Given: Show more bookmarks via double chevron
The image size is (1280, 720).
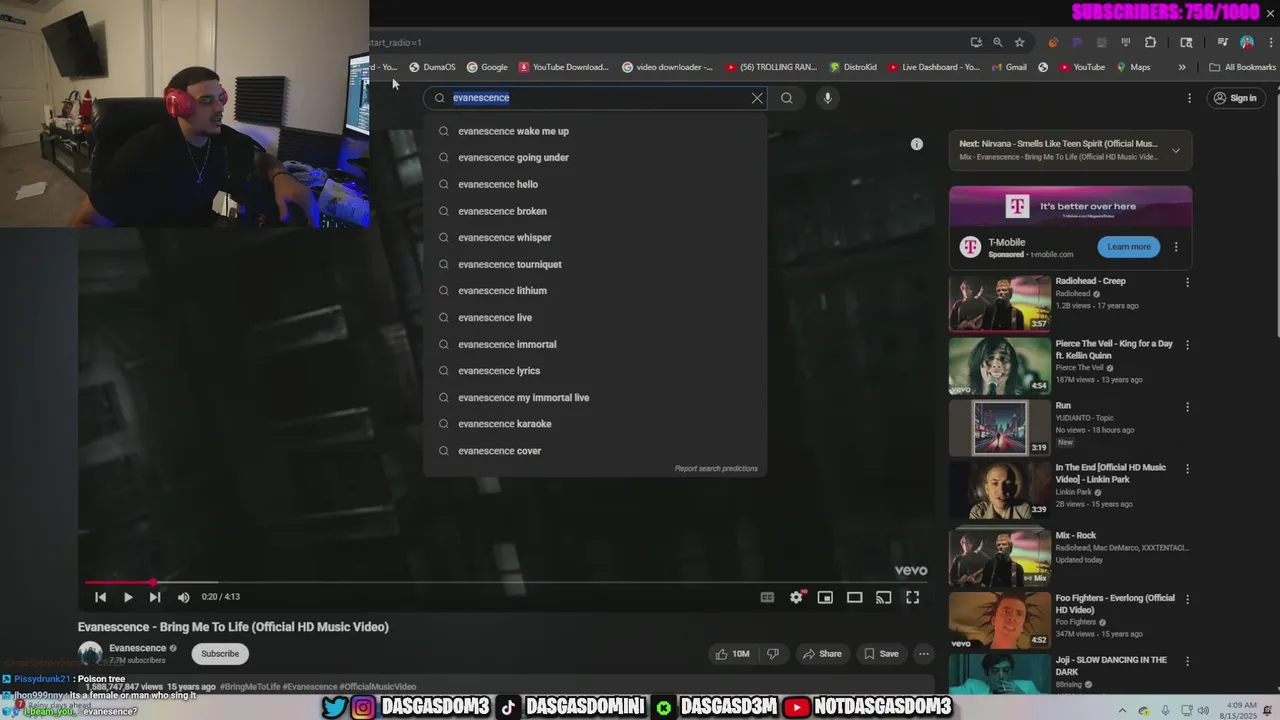Looking at the screenshot, I should [x=1182, y=67].
